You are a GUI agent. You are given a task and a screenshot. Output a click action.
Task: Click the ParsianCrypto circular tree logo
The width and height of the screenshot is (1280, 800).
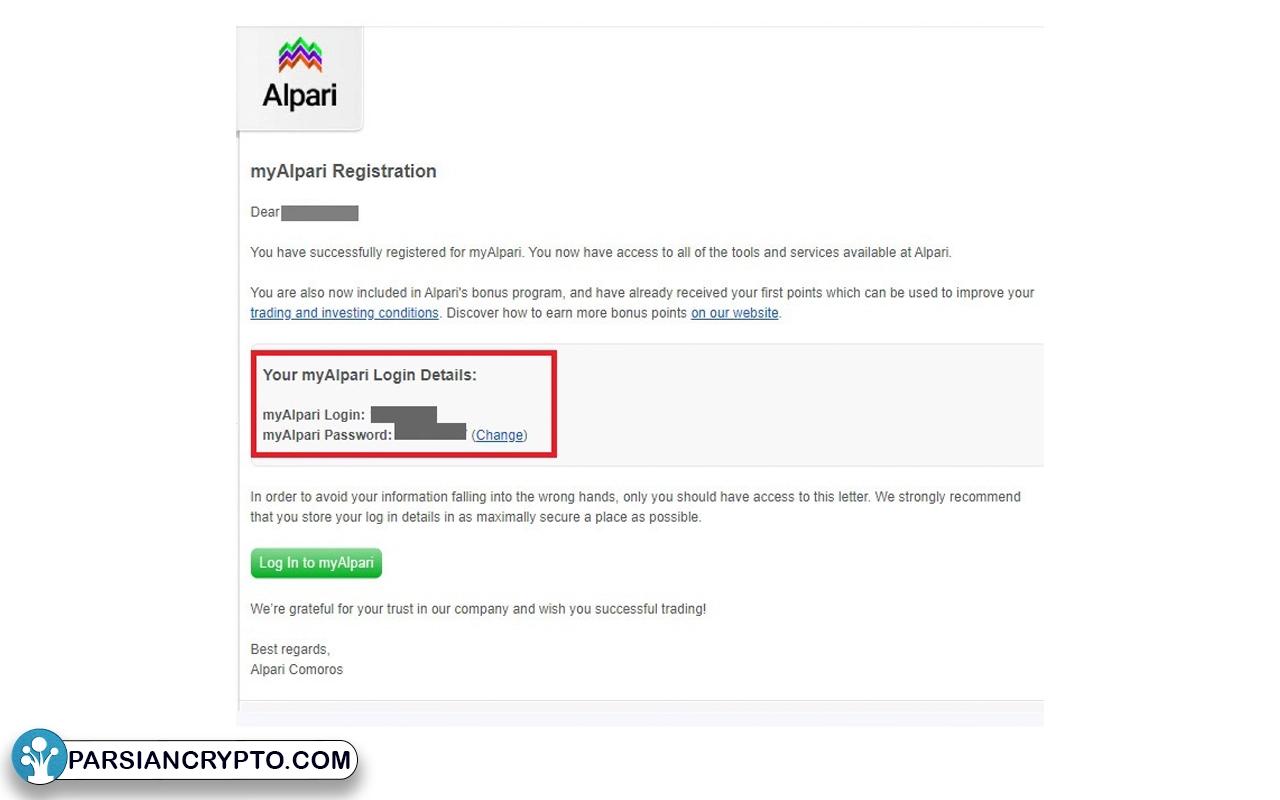40,756
